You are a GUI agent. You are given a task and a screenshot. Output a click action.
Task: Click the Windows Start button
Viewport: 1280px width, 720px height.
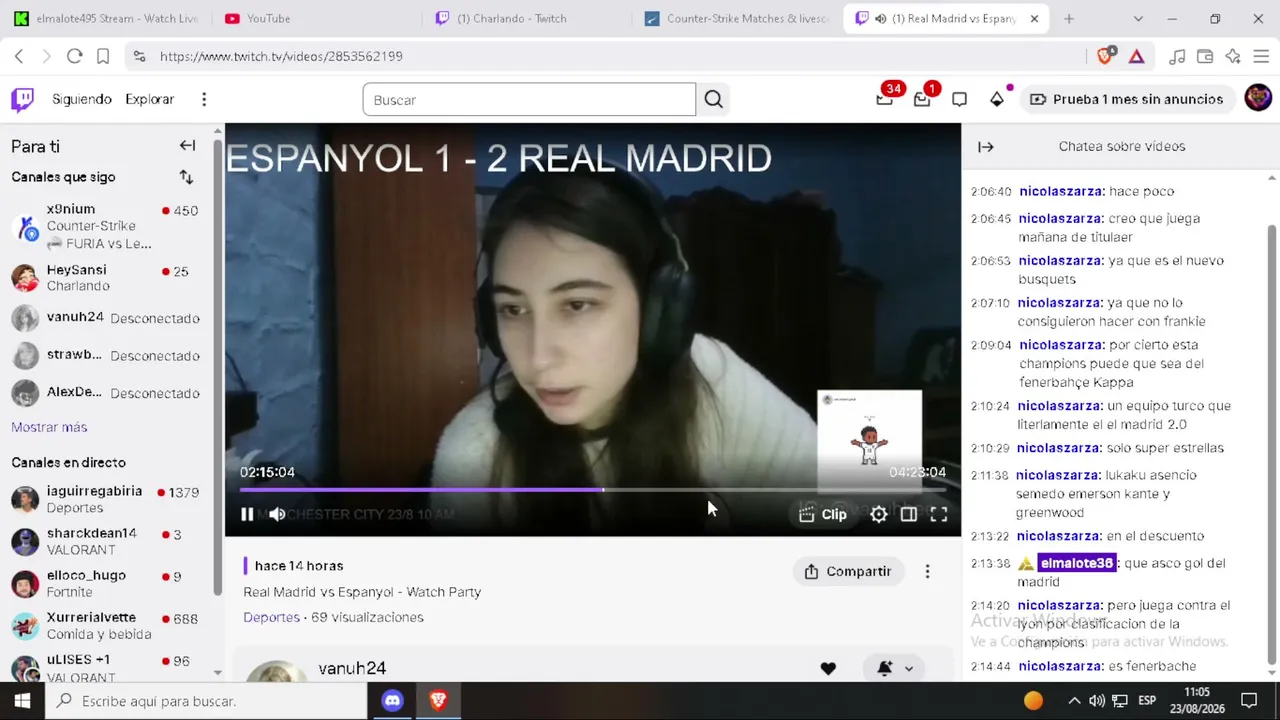(22, 701)
